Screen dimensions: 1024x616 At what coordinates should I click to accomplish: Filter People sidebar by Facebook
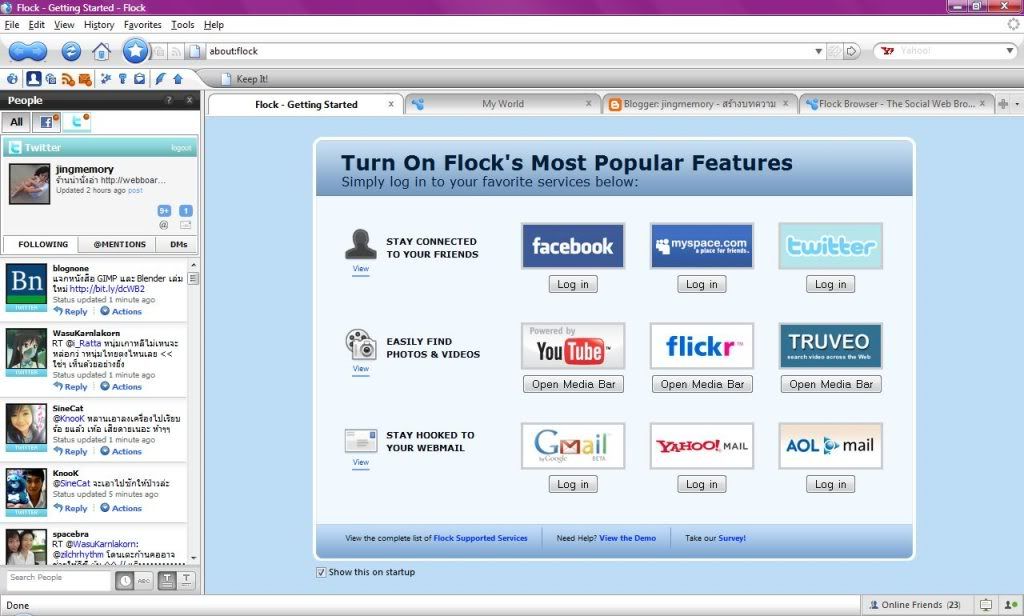[46, 122]
